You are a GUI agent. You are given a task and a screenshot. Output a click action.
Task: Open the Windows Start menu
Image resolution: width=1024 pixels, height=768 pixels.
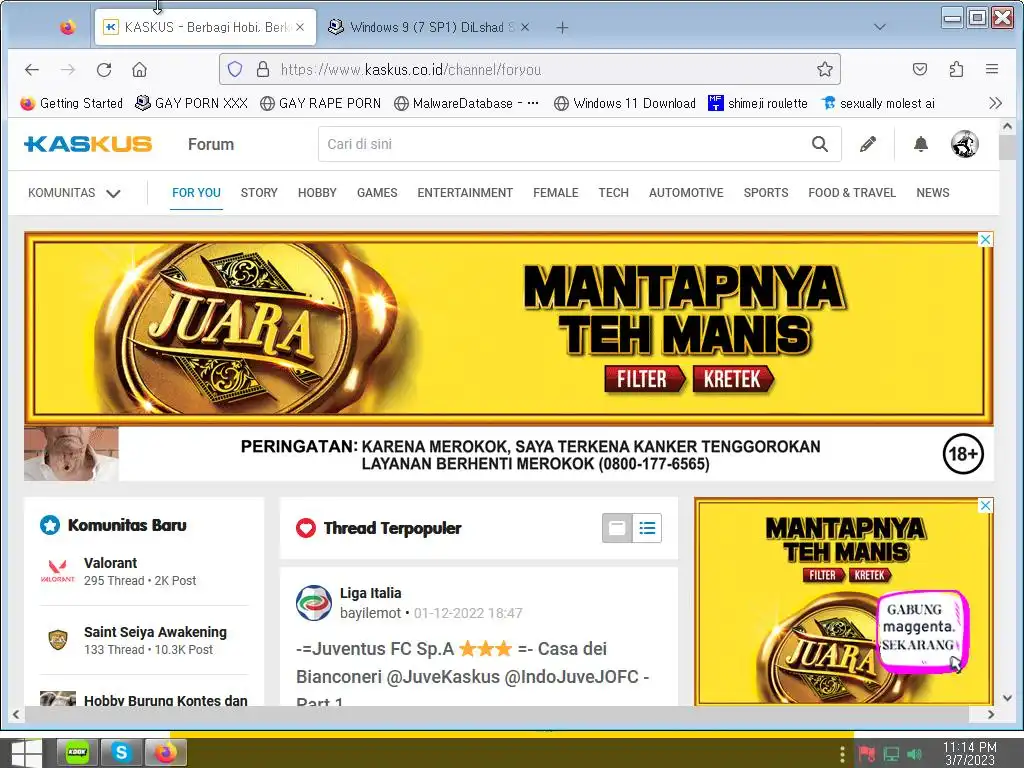(26, 752)
